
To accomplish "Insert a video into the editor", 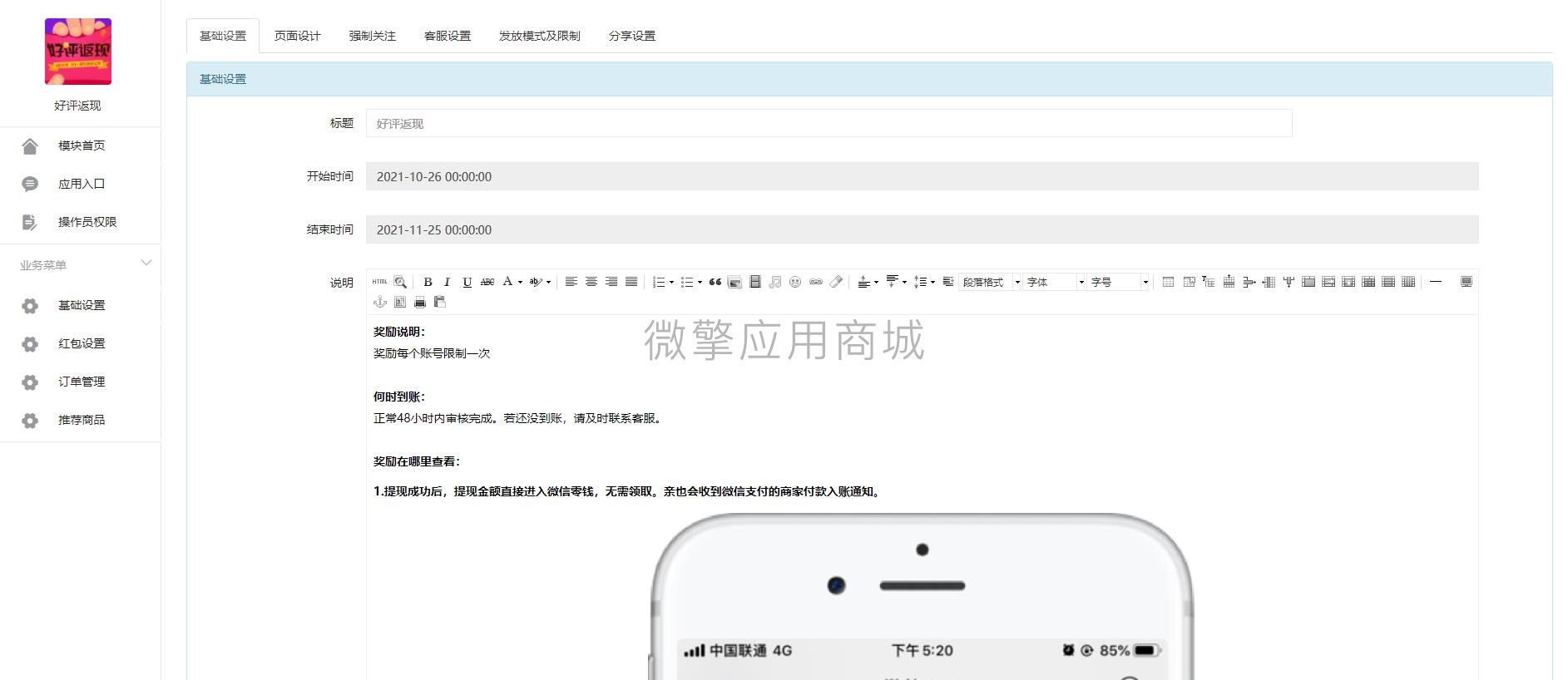I will tap(755, 282).
